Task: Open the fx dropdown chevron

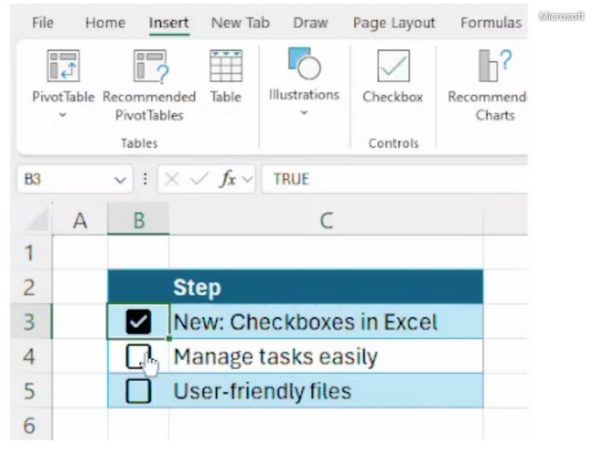Action: pos(248,179)
